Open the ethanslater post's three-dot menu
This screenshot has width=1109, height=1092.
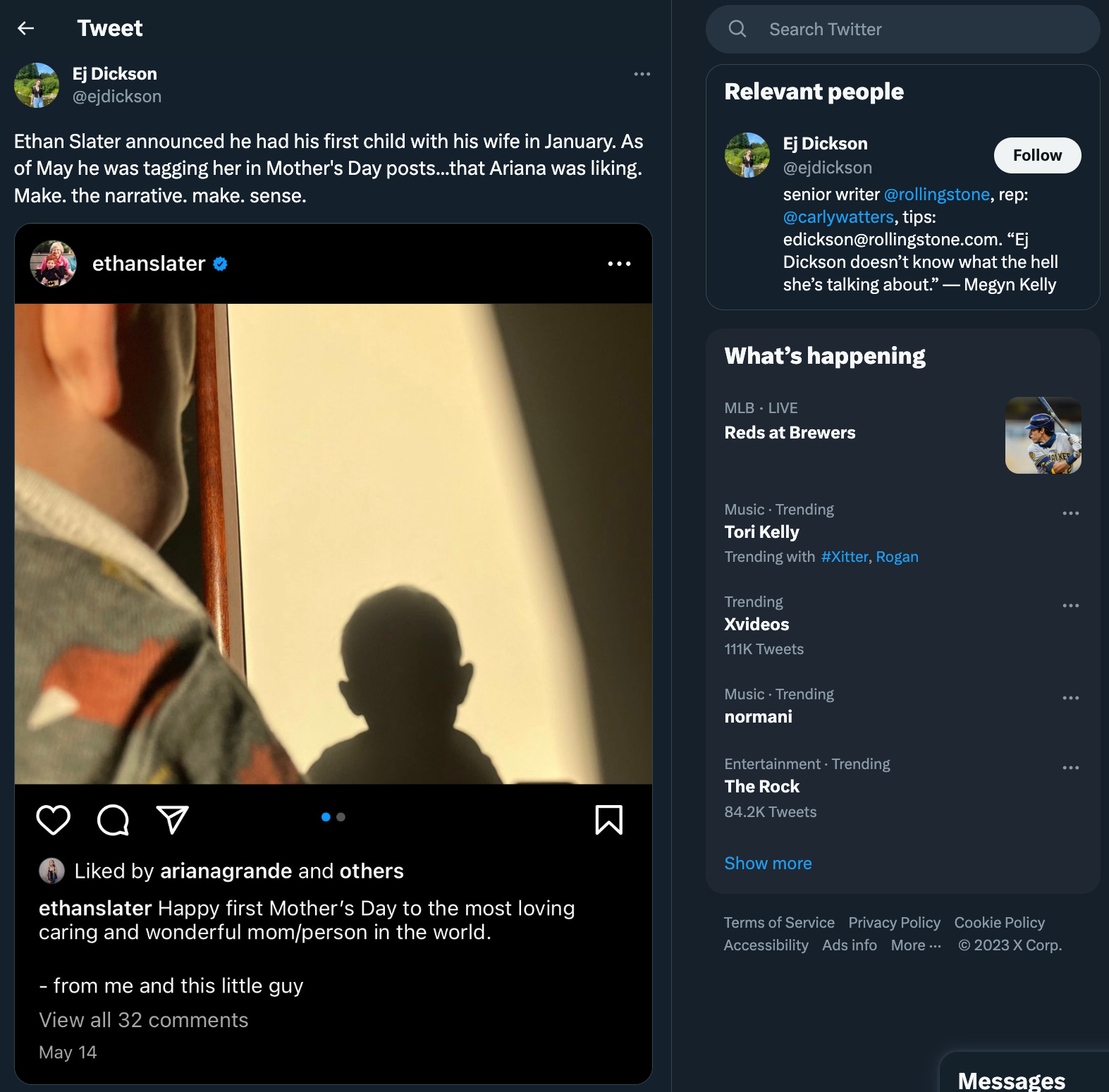tap(619, 264)
